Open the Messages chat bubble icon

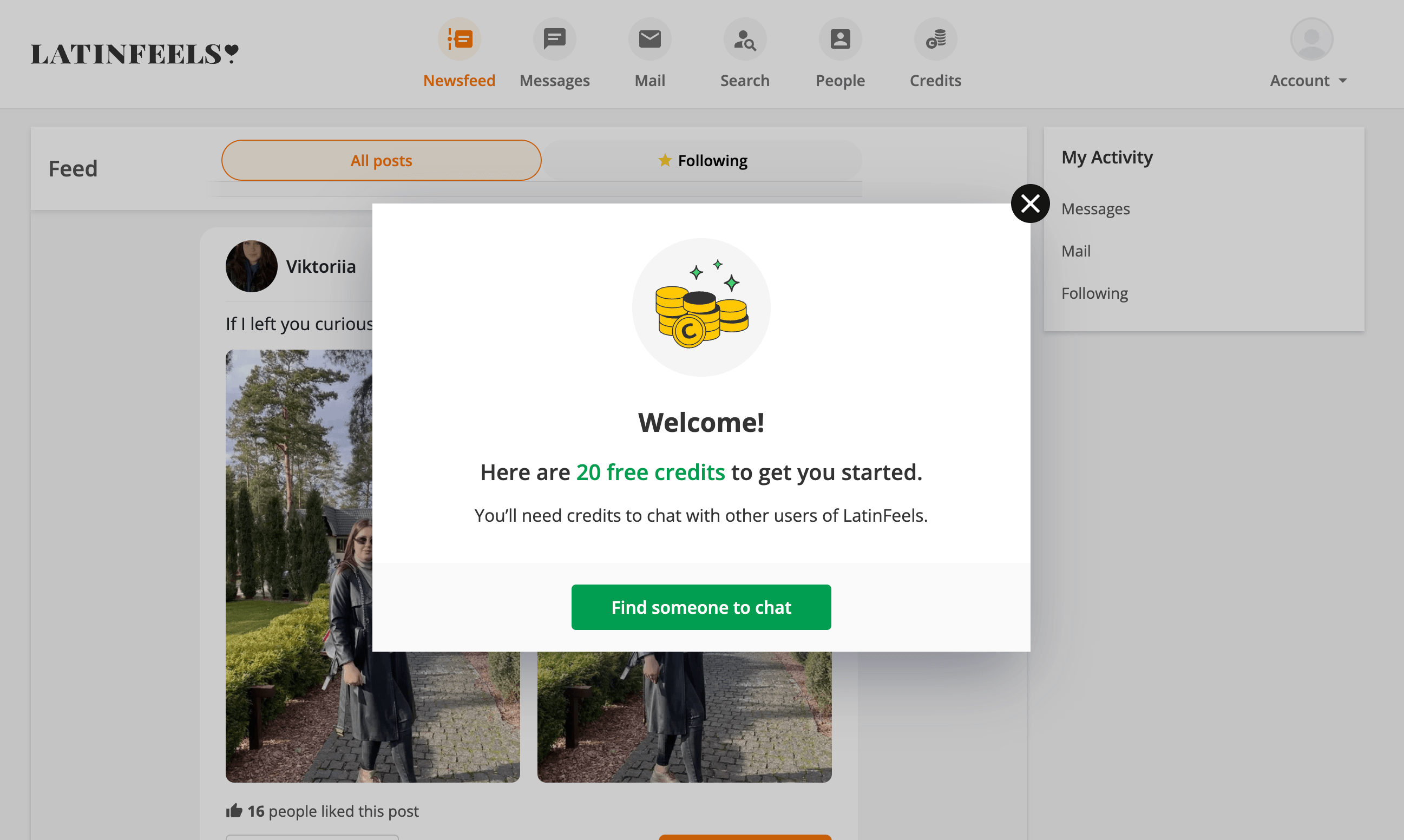click(555, 39)
